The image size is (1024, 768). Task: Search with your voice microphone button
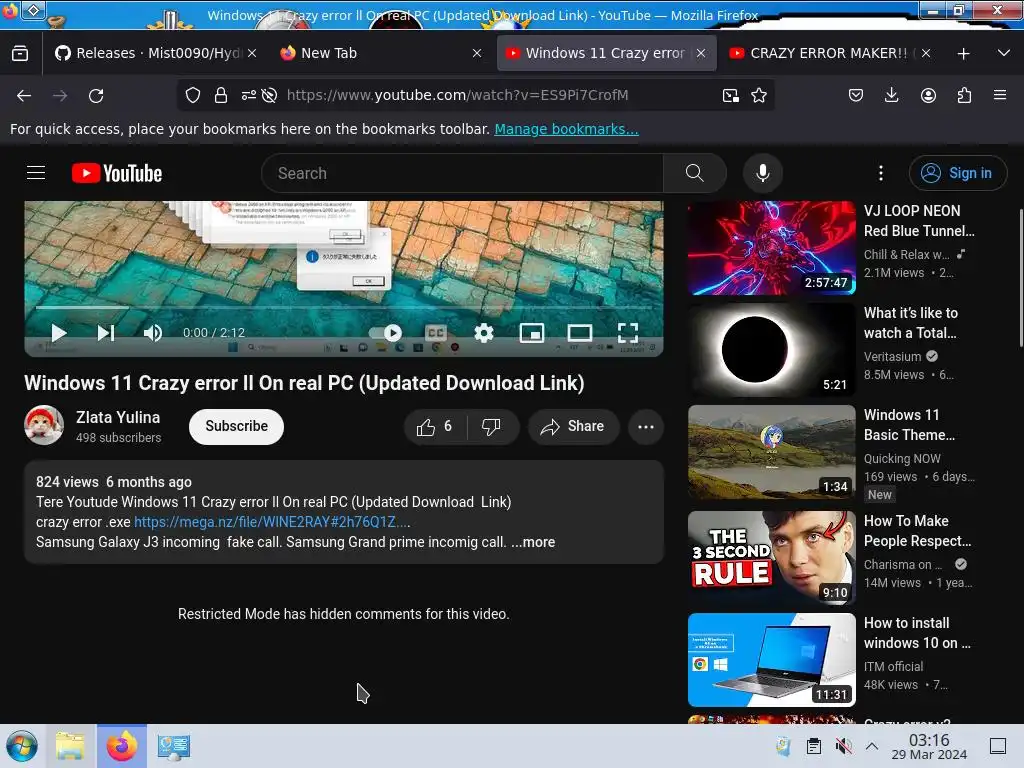(x=762, y=173)
